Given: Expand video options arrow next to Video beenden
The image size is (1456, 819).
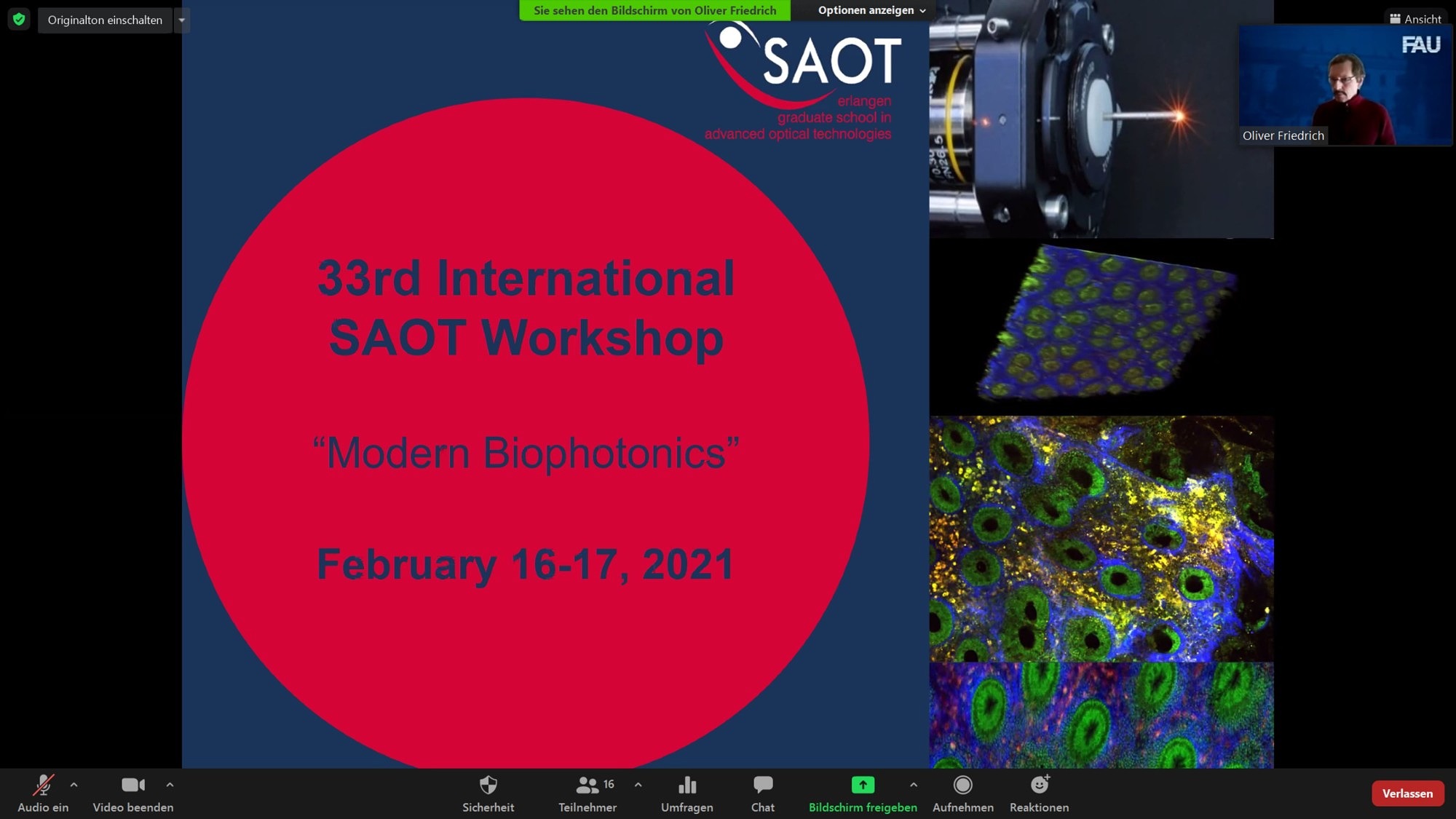Looking at the screenshot, I should 170,785.
